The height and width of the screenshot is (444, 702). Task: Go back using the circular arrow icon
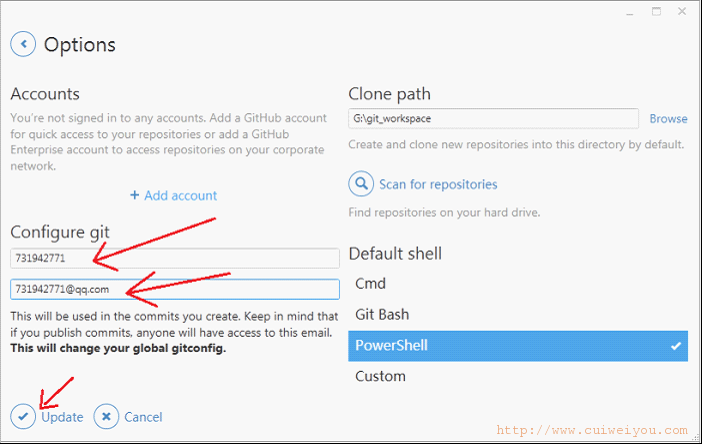point(23,44)
